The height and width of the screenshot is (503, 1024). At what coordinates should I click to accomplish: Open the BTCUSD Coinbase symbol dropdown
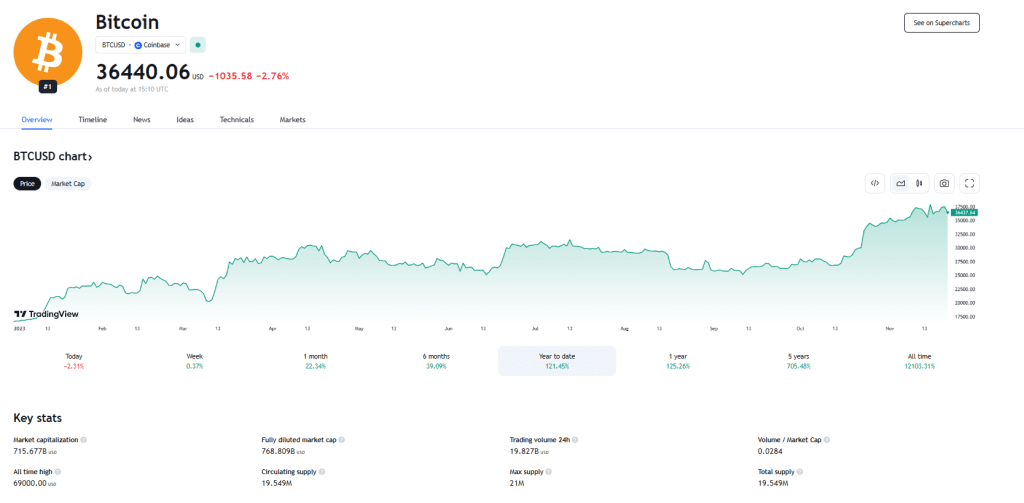pos(141,44)
